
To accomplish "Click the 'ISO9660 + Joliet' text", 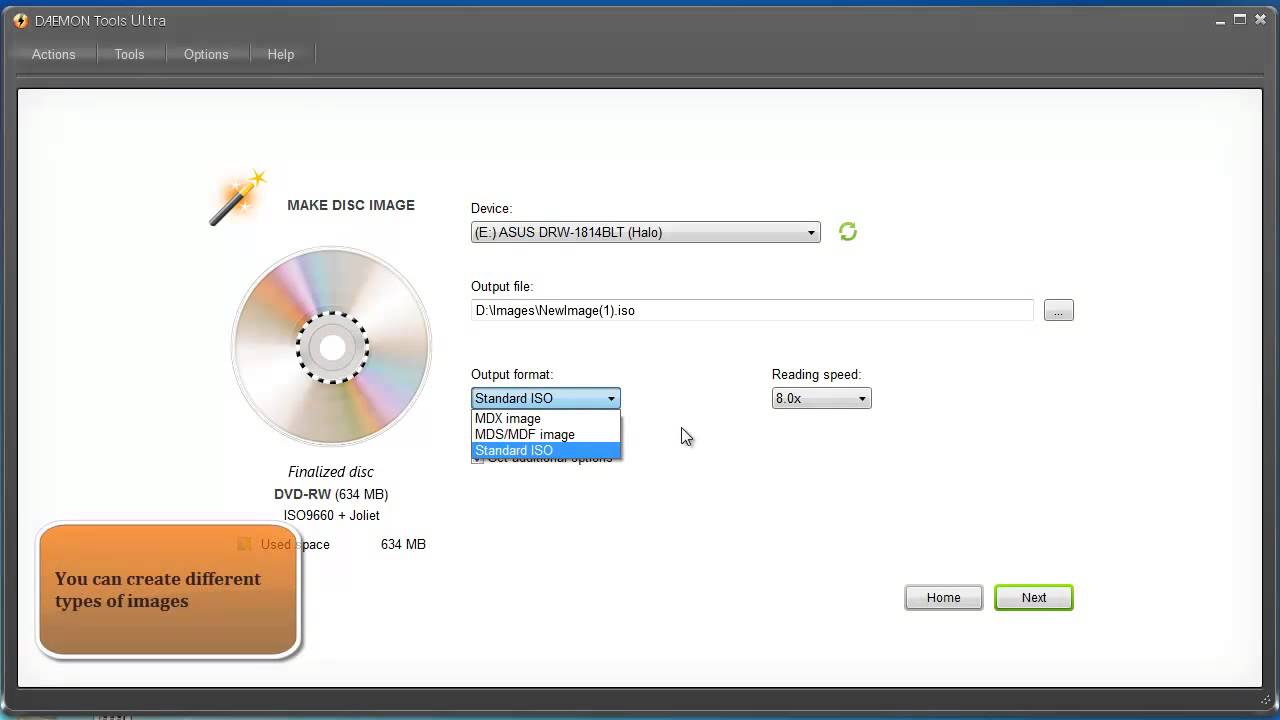I will tap(331, 516).
